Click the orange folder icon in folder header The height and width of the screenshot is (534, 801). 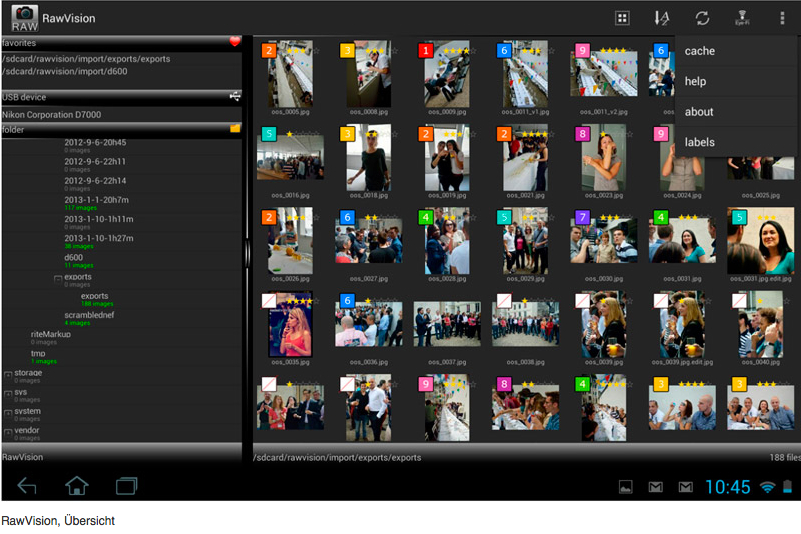tap(234, 129)
